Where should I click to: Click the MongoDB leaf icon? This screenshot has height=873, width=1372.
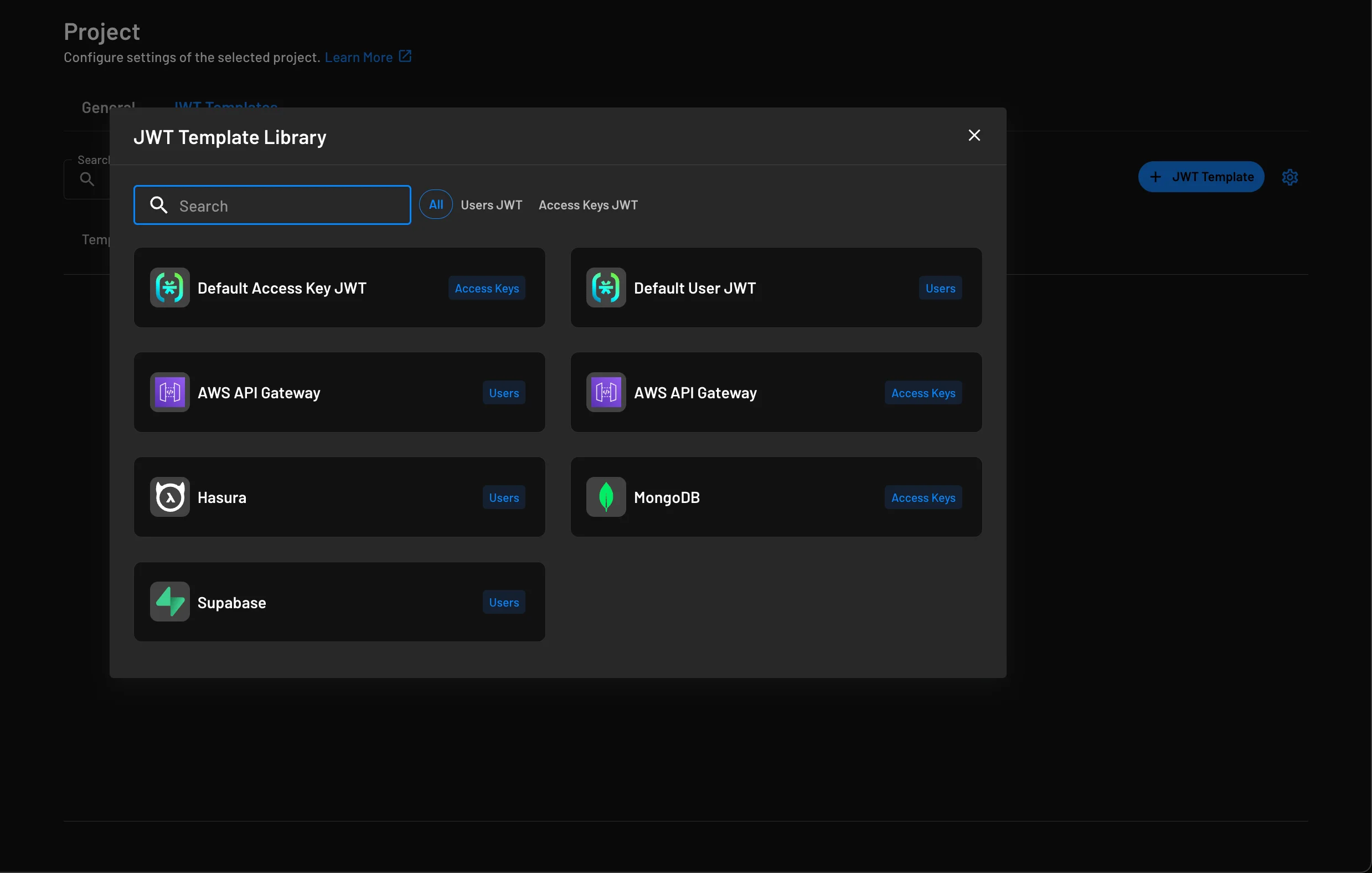[605, 497]
